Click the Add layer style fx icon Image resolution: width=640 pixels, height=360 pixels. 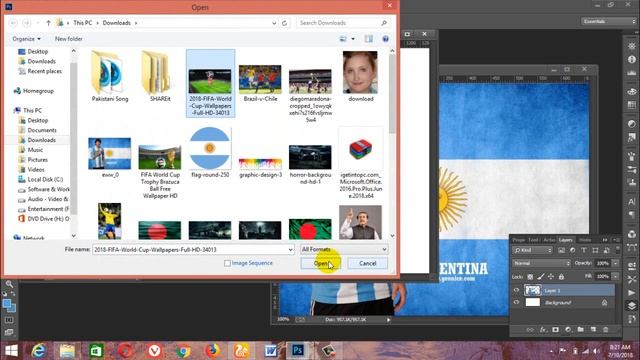[543, 329]
